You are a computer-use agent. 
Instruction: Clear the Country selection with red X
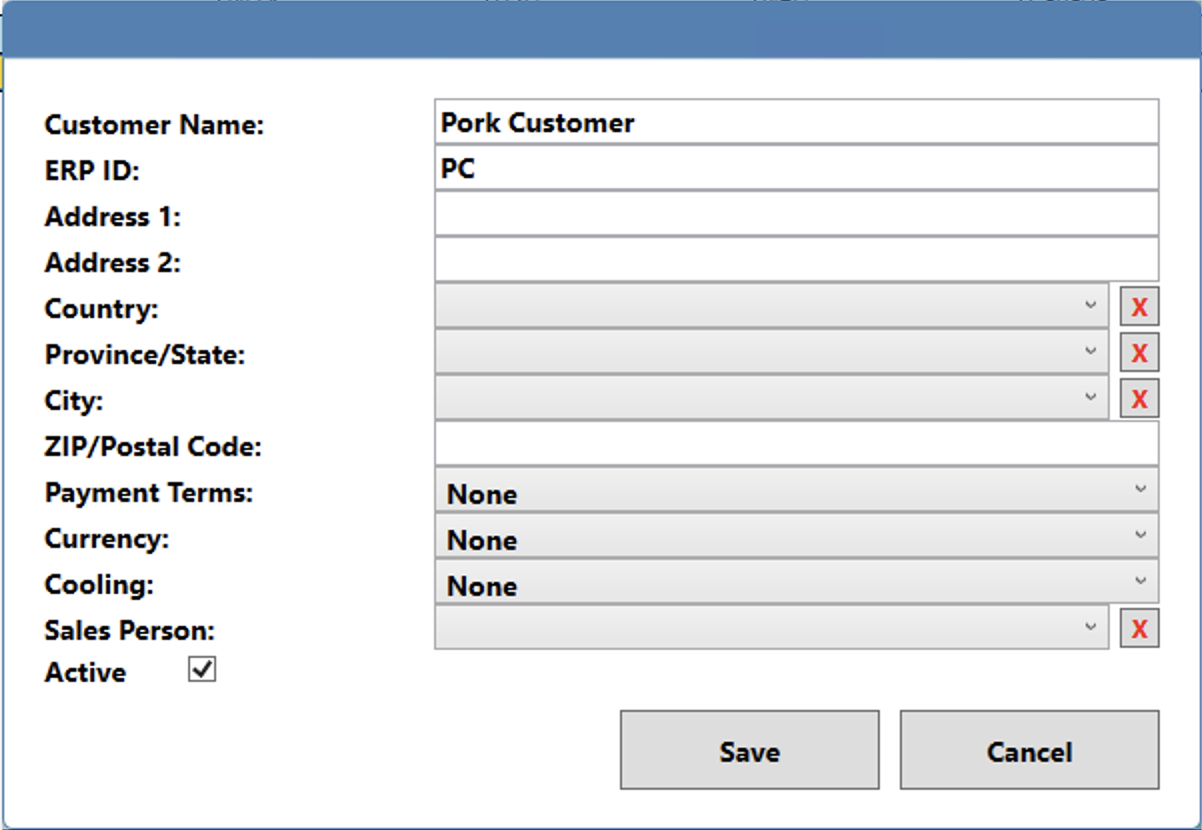pyautogui.click(x=1139, y=307)
